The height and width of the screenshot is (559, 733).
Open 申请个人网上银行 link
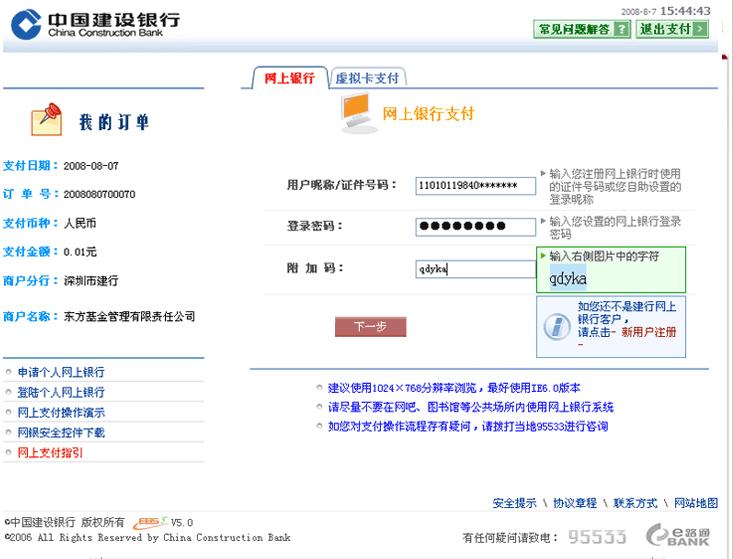tap(61, 373)
